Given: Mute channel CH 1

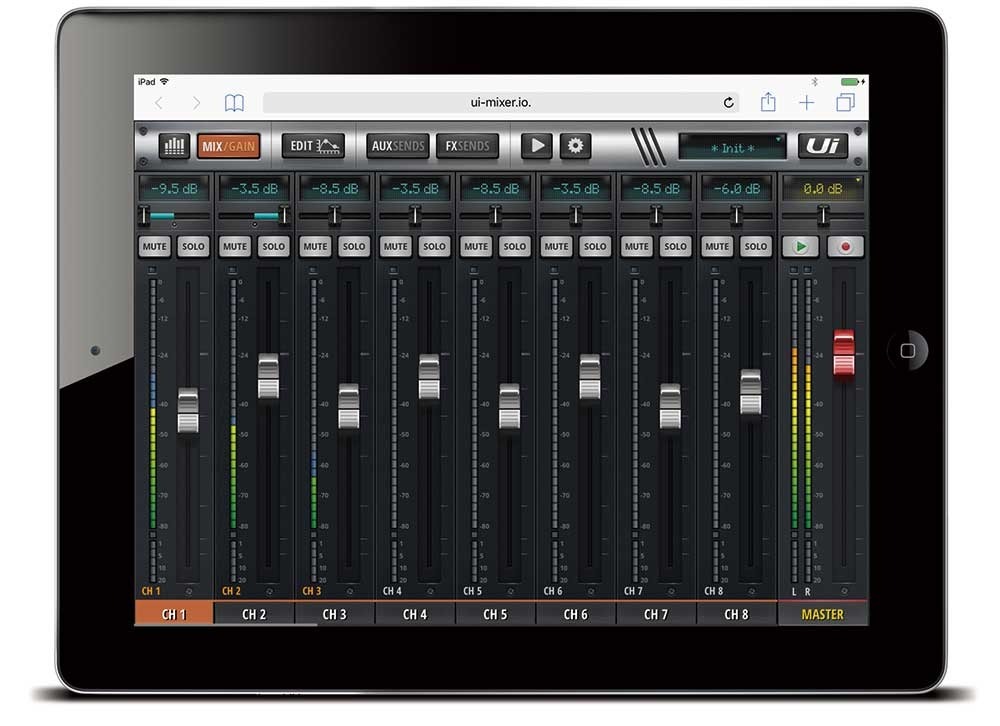Looking at the screenshot, I should [x=153, y=246].
